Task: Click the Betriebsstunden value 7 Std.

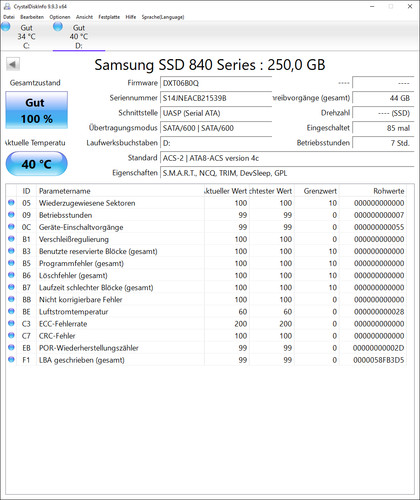Action: (x=383, y=143)
